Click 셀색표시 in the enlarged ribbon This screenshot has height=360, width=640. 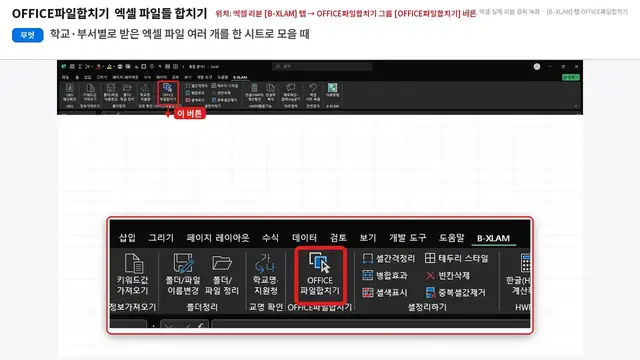click(384, 293)
